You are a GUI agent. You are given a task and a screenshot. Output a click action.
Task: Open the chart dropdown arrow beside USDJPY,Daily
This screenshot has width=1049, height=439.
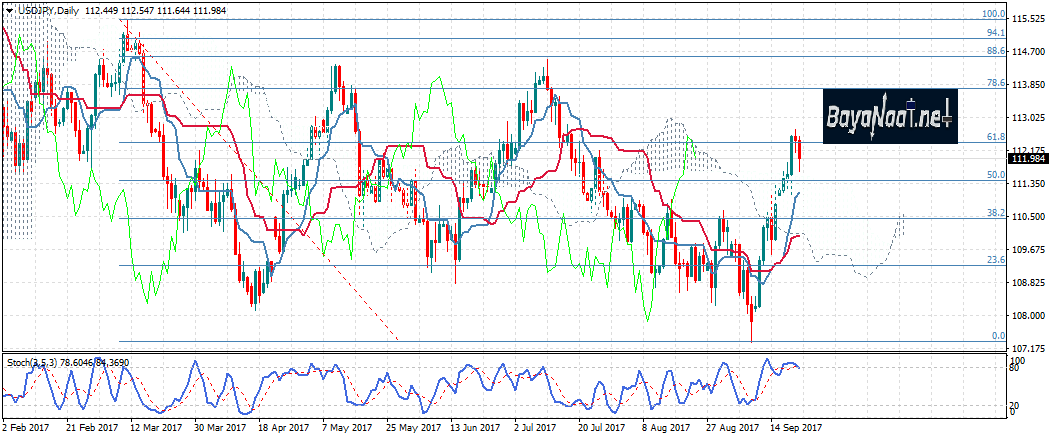click(9, 9)
